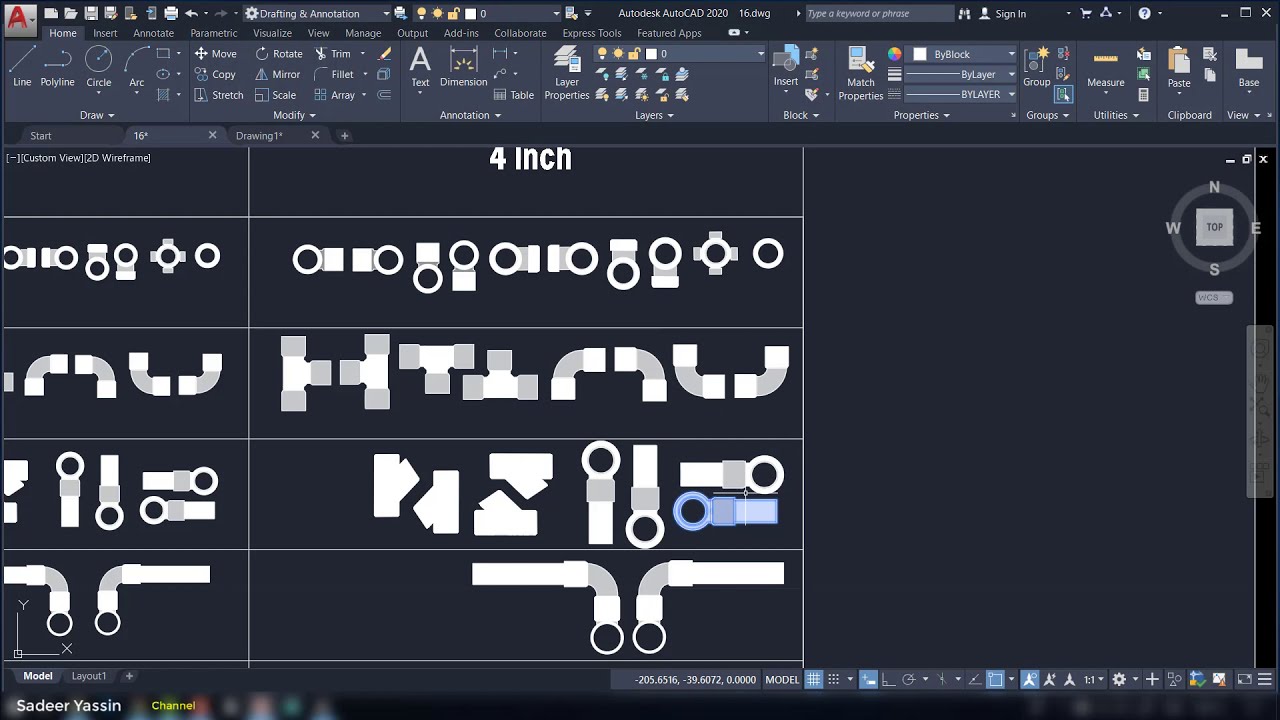
Task: Select the Arc tool
Action: [x=136, y=67]
